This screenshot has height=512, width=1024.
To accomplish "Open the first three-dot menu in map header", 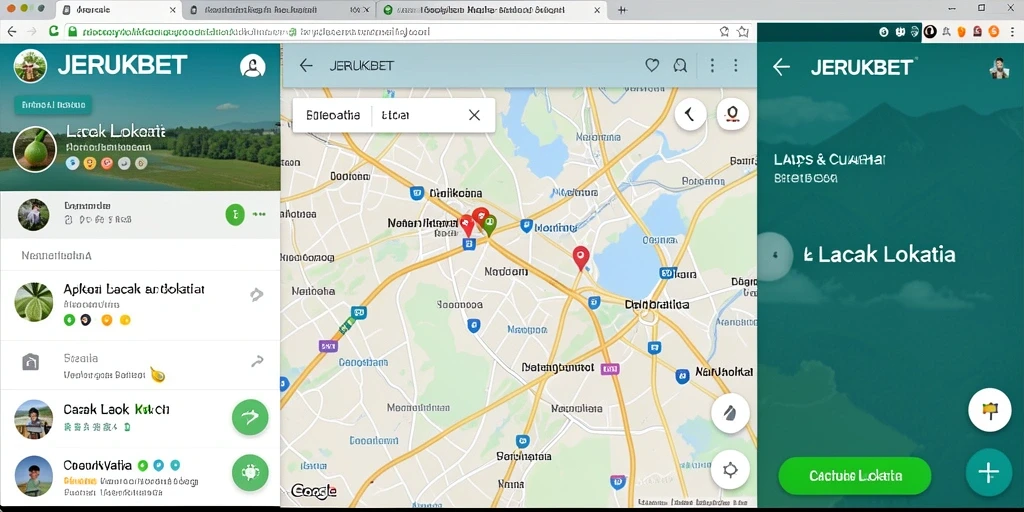I will click(x=712, y=65).
